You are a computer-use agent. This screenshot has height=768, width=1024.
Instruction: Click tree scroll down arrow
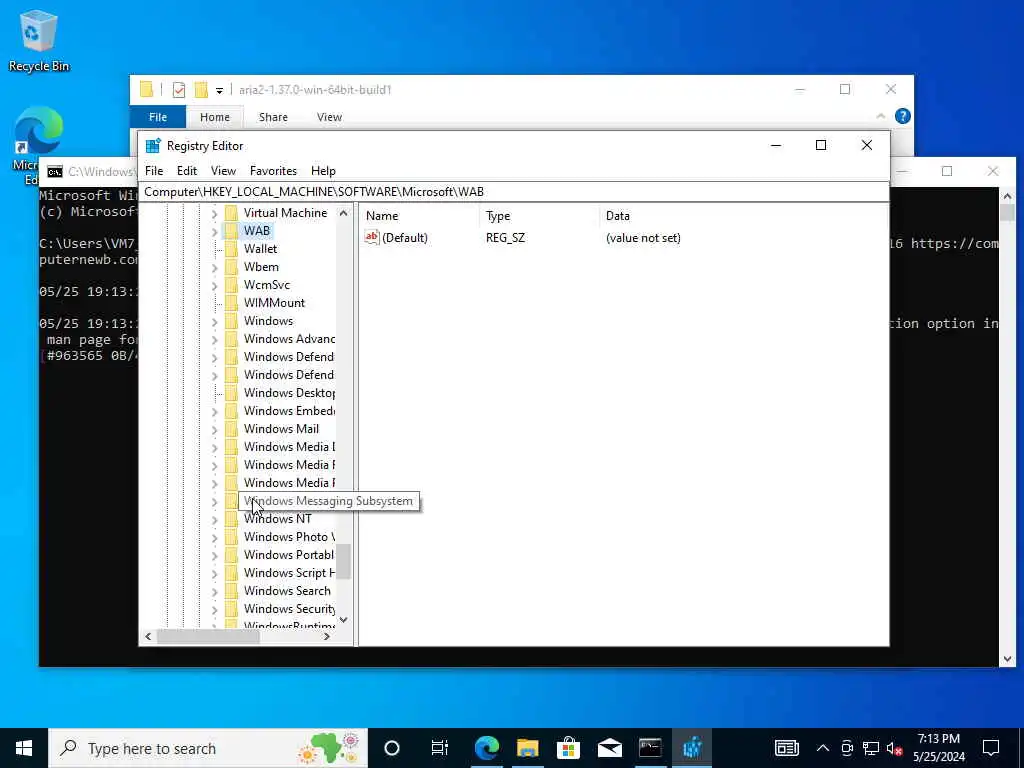(x=344, y=620)
